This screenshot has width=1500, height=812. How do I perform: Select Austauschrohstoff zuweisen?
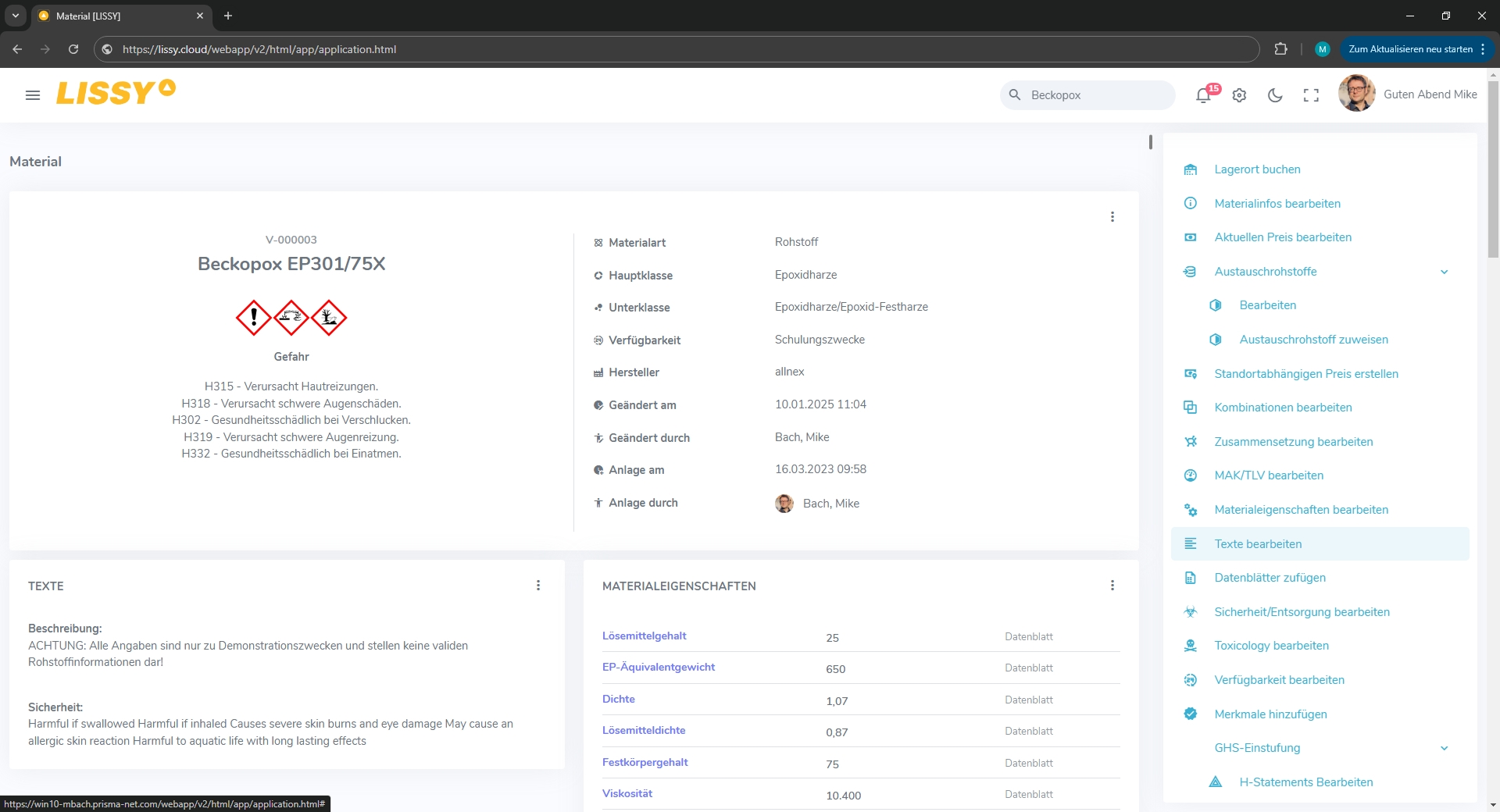(x=1313, y=340)
